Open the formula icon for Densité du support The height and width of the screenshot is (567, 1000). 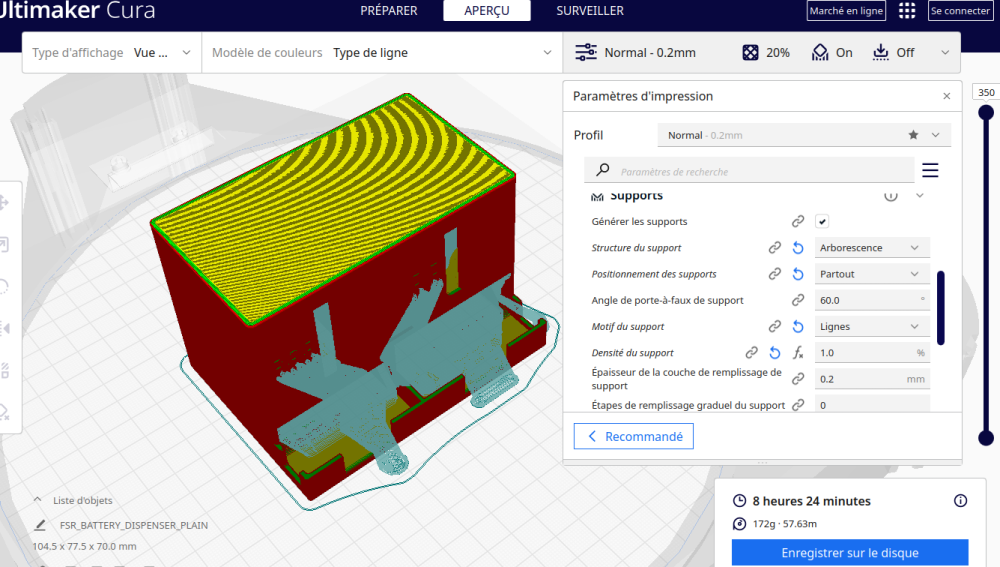click(x=798, y=353)
